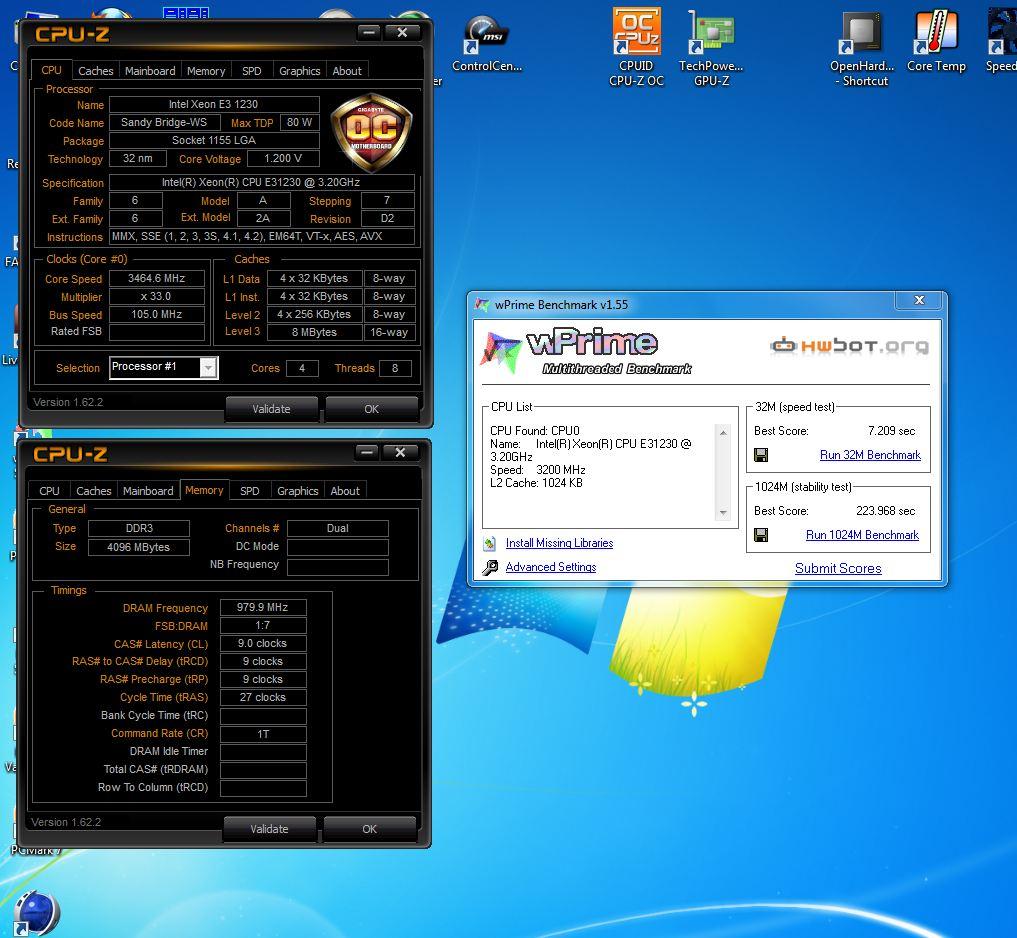Open the Install Missing Libraries link
1017x938 pixels.
click(x=559, y=543)
